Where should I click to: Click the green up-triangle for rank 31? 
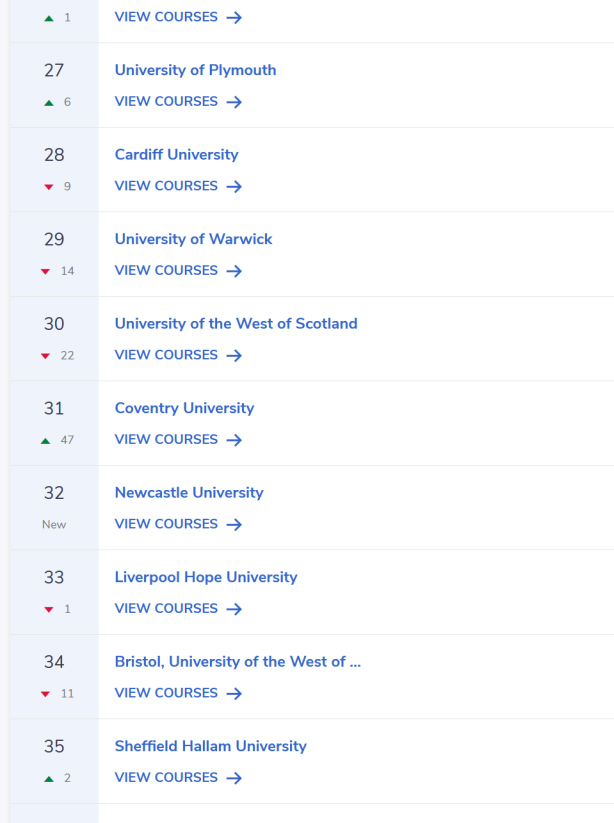pos(45,440)
